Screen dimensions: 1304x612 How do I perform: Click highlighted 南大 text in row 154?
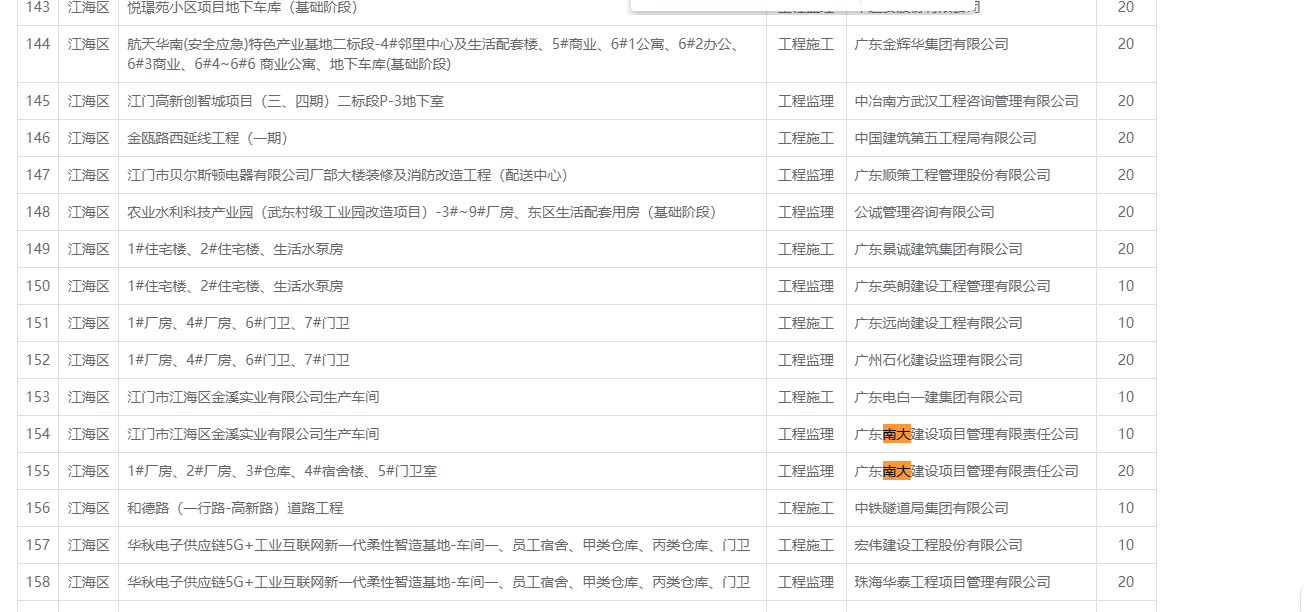pyautogui.click(x=897, y=434)
